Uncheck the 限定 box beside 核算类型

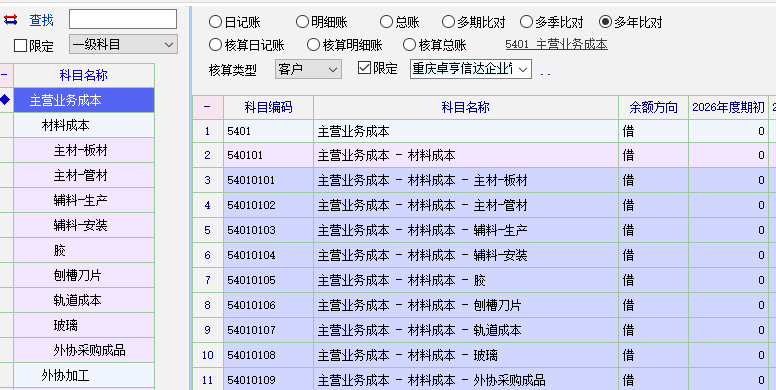(364, 68)
